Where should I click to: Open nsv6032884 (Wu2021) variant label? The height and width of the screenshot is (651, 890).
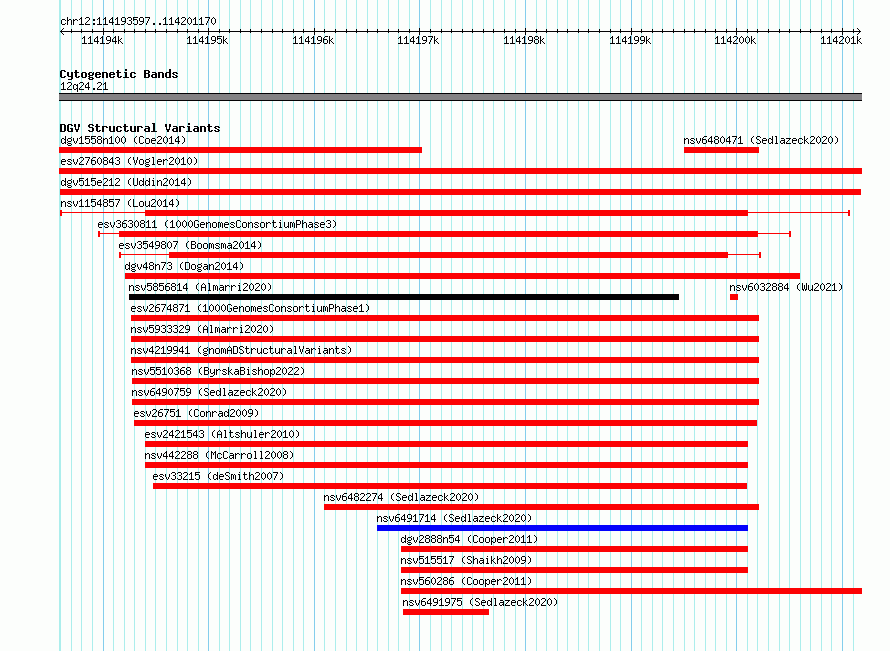(x=786, y=287)
